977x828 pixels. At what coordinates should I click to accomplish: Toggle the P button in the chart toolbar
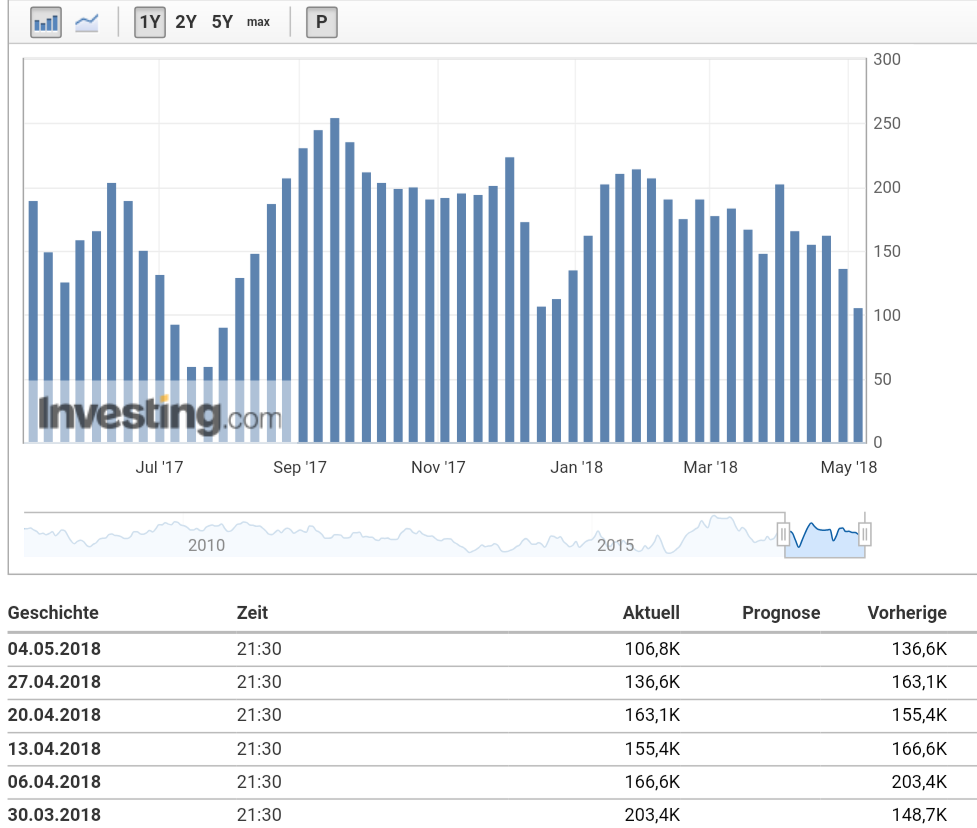pyautogui.click(x=322, y=22)
